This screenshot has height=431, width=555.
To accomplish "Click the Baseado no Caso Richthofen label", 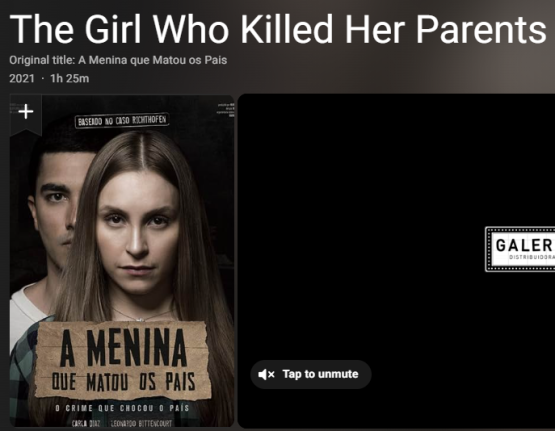I will tap(122, 120).
